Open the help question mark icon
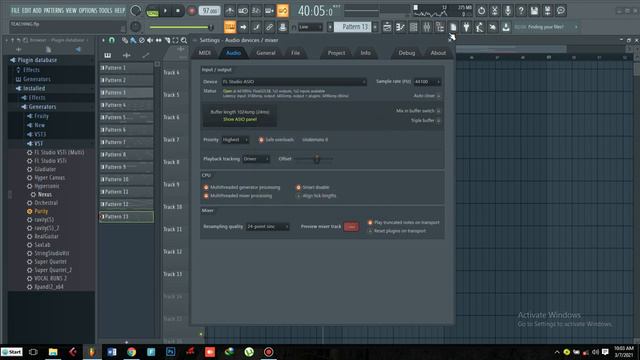Viewport: 640px width, 360px height. (x=521, y=11)
